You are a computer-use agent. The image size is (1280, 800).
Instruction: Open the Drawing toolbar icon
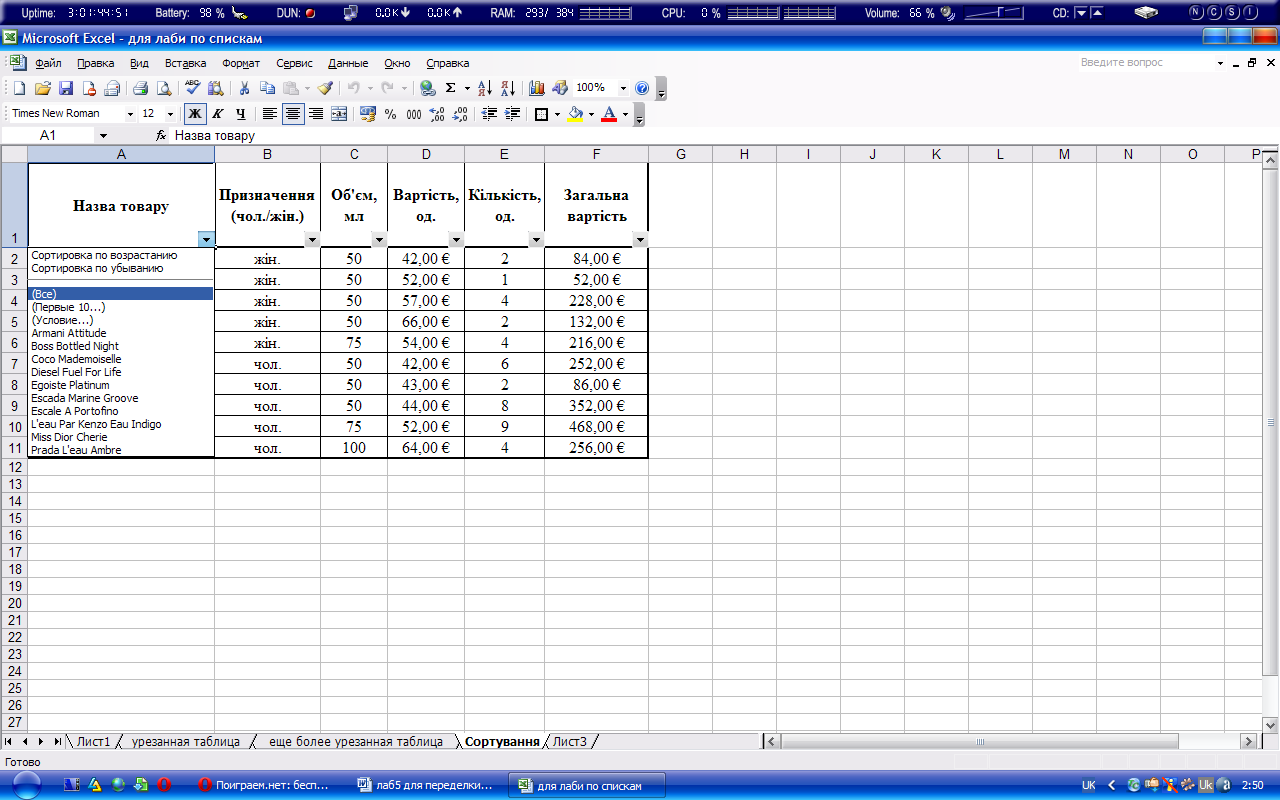click(x=560, y=88)
